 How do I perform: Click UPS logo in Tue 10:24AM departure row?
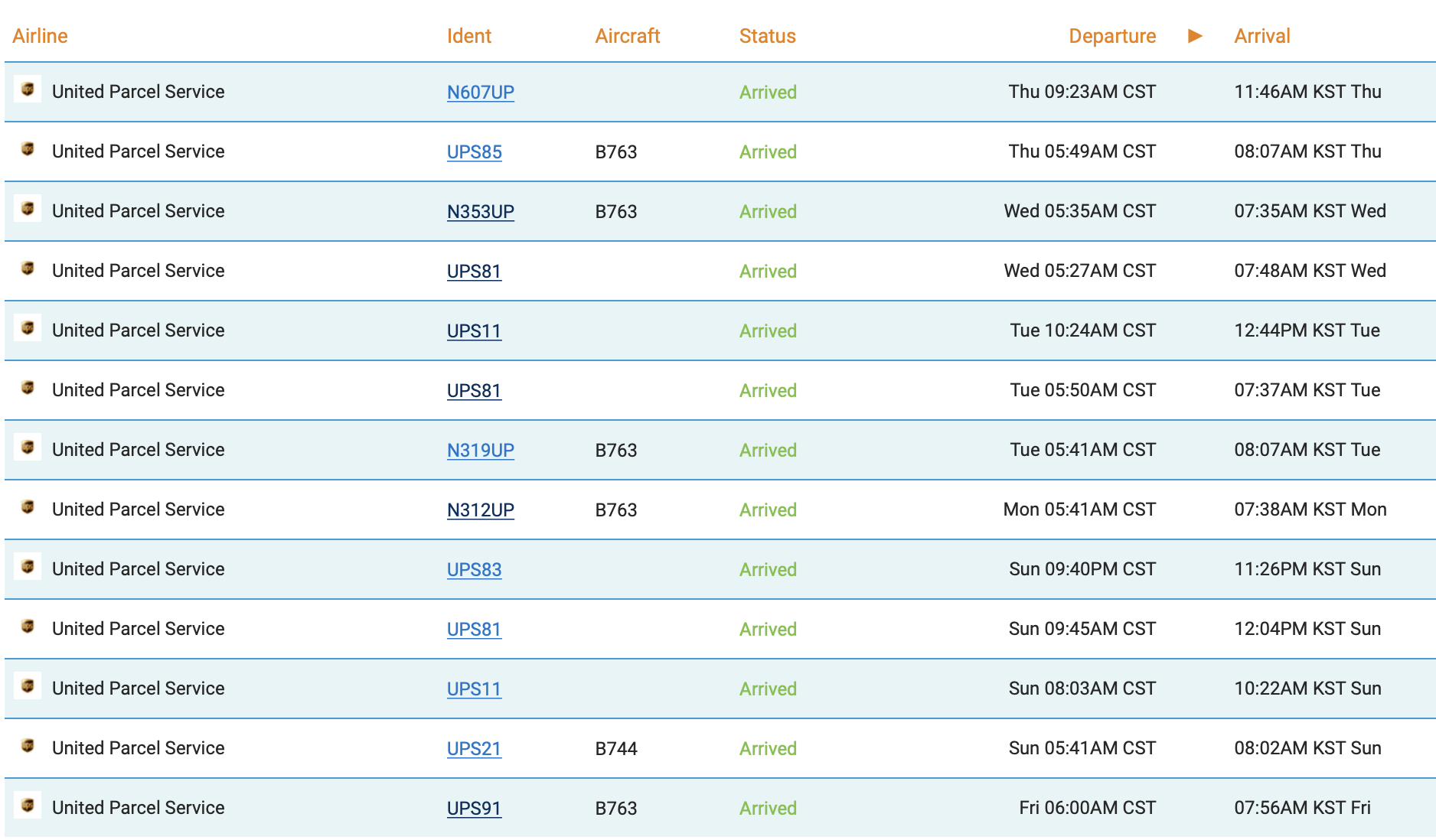[28, 328]
